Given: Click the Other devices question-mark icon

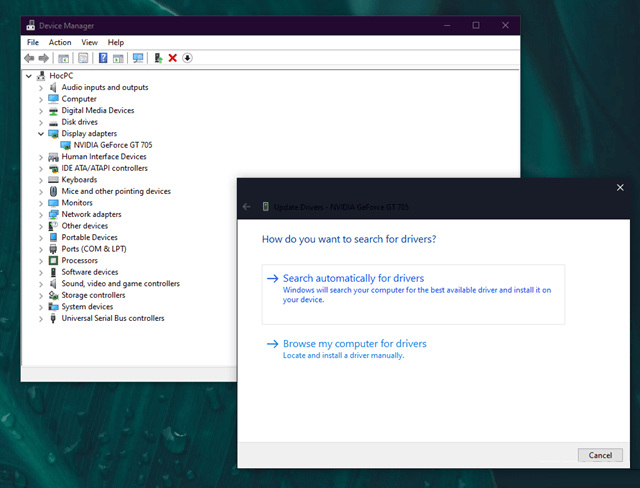Looking at the screenshot, I should (53, 226).
